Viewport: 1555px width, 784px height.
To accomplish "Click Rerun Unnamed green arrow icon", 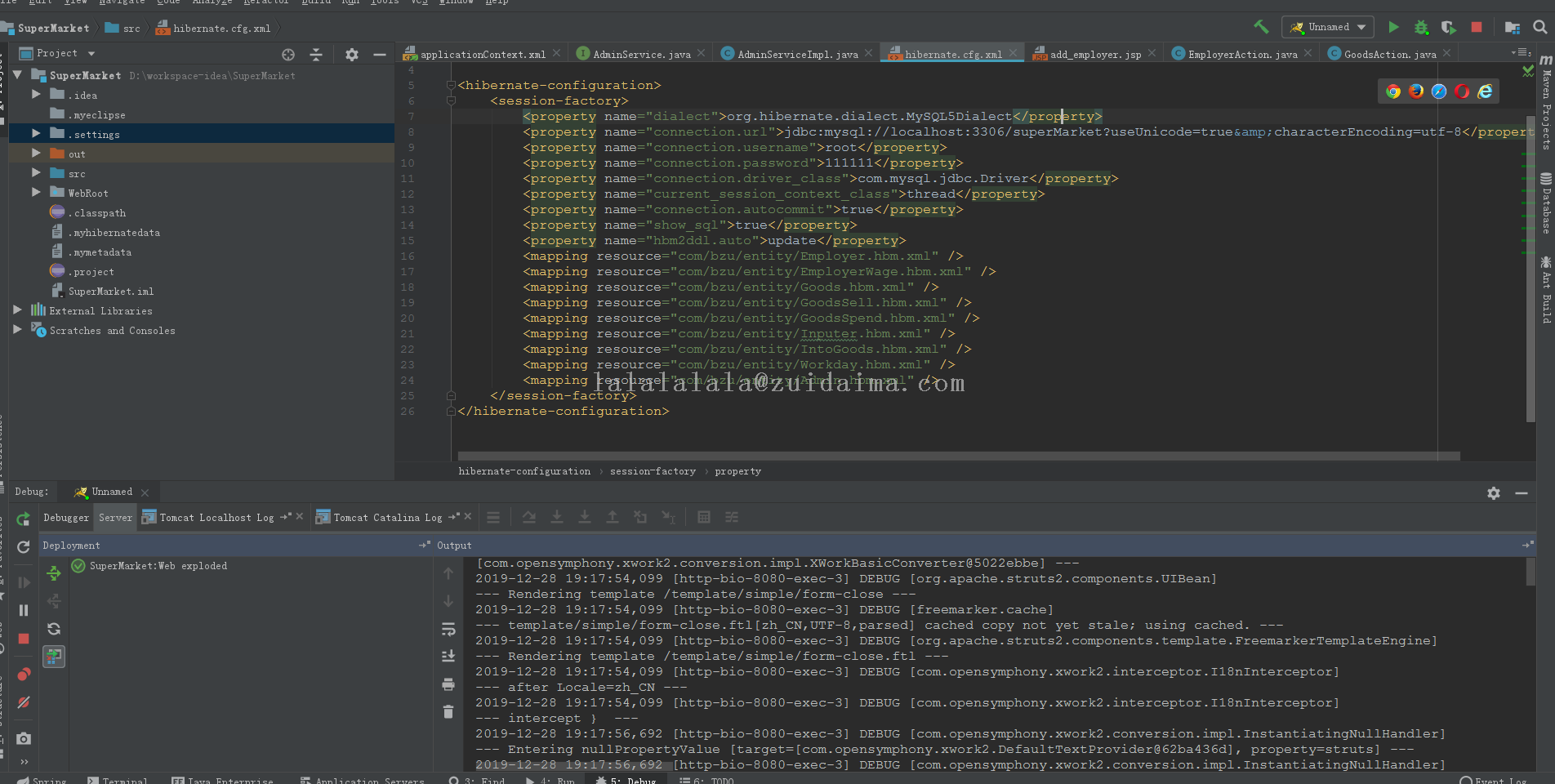I will click(x=24, y=519).
